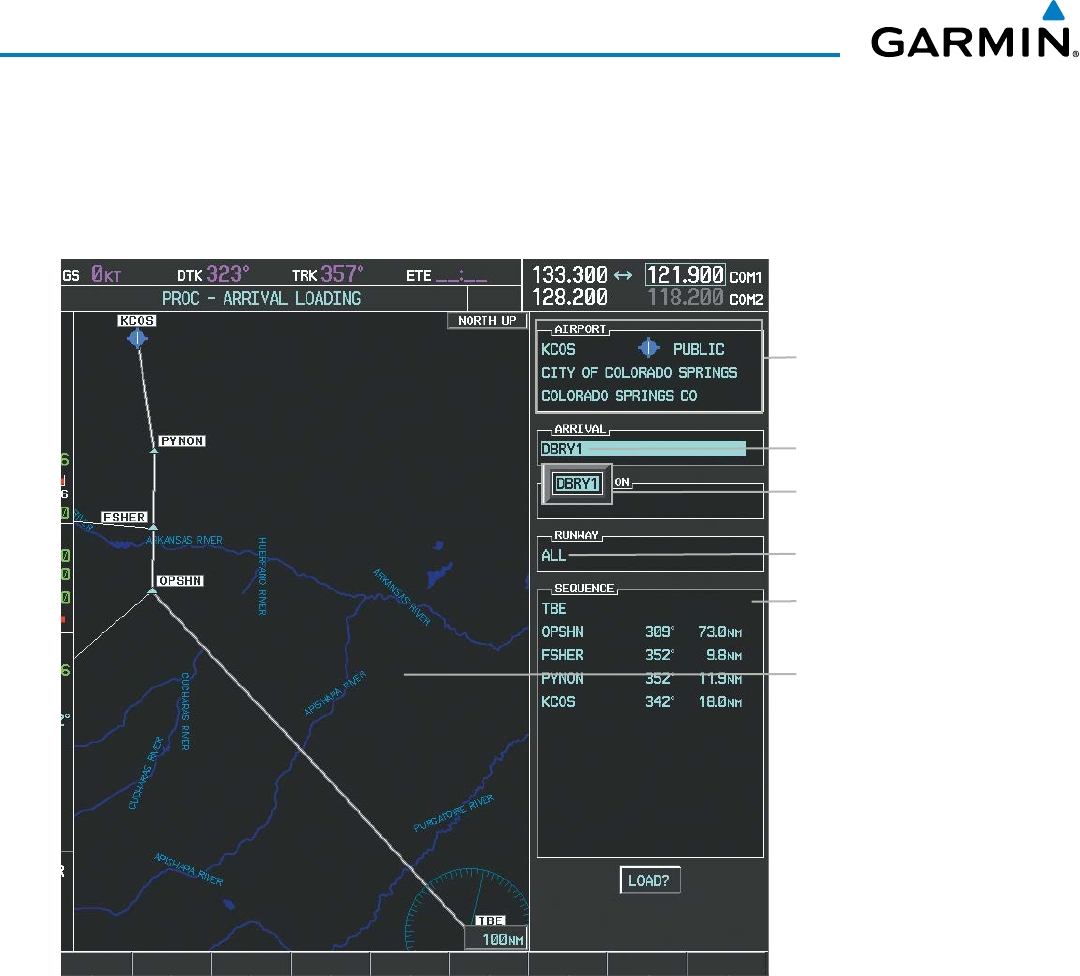Viewport: 1080px width, 976px height.
Task: Click the NORTH UP orientation label
Action: coord(487,321)
